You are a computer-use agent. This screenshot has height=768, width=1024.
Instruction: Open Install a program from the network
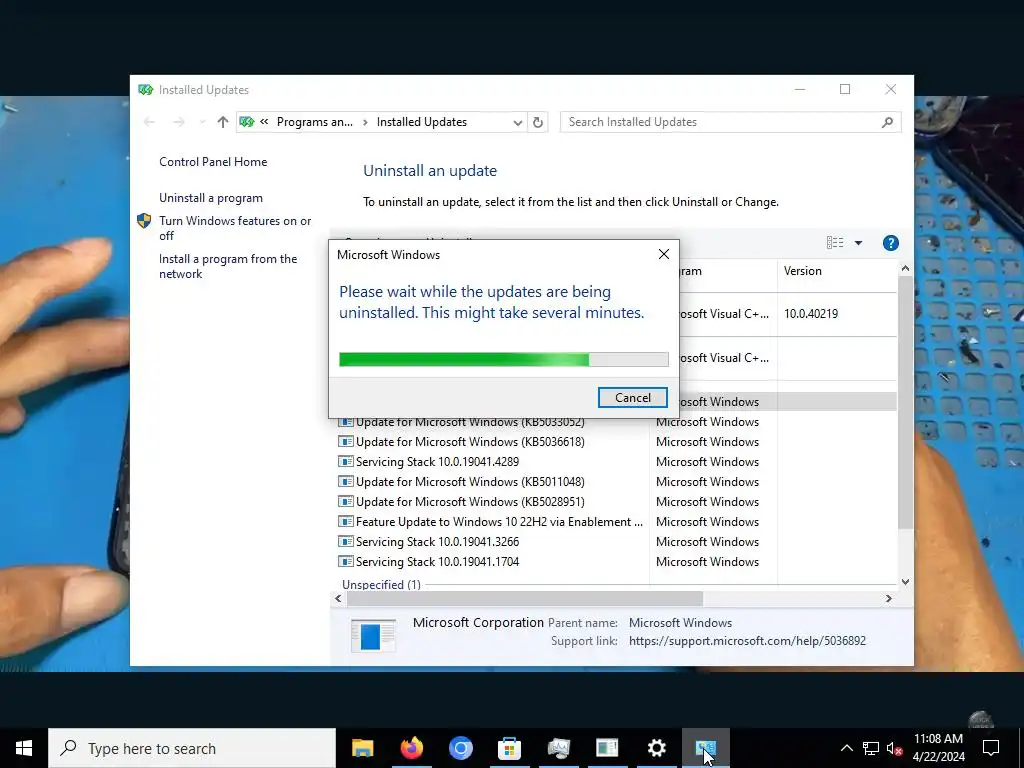[228, 266]
